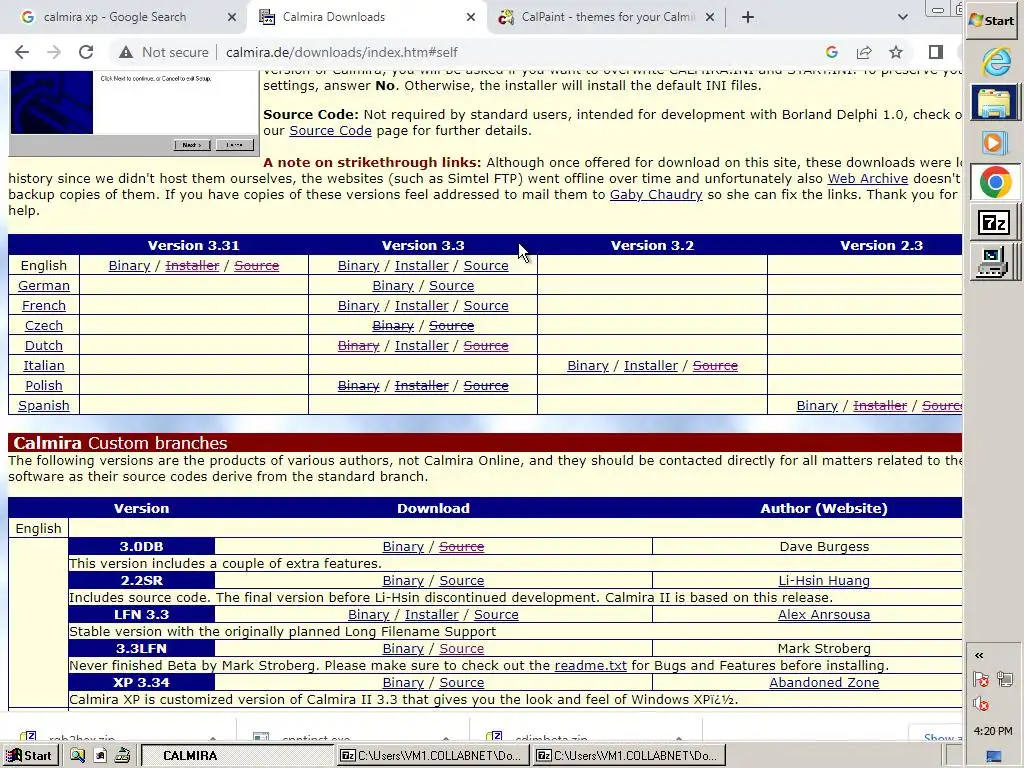Download 3.0DB Binary by Dave Burgess
Viewport: 1024px width, 768px height.
coord(403,547)
